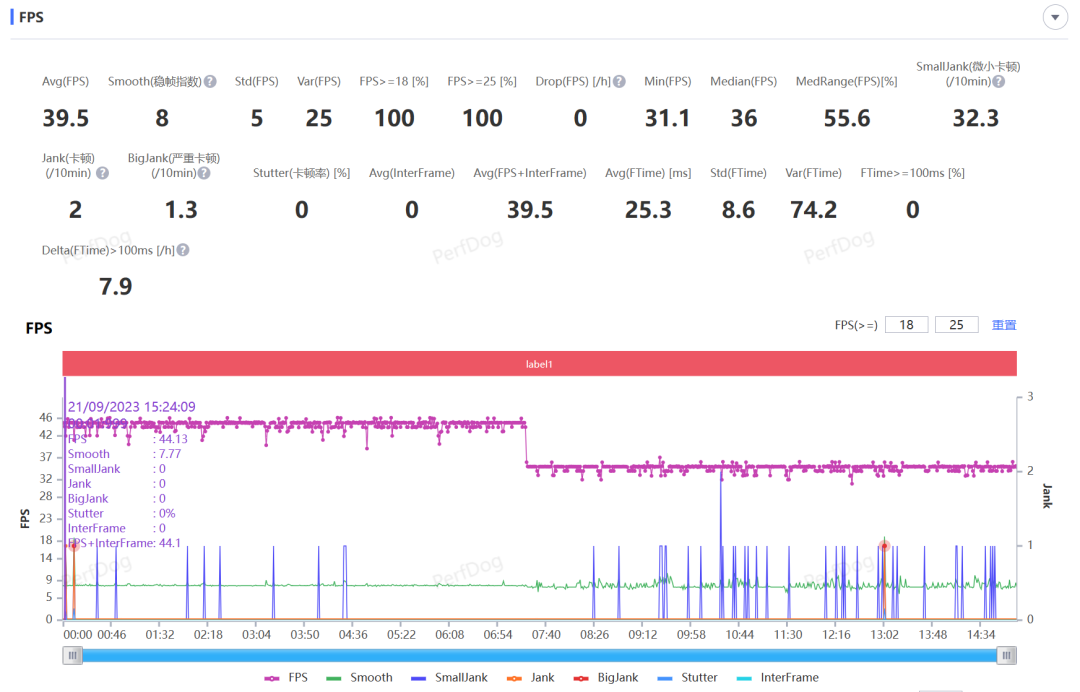Click the red BigJank marker near 13:02
This screenshot has width=1080, height=692.
pyautogui.click(x=884, y=546)
